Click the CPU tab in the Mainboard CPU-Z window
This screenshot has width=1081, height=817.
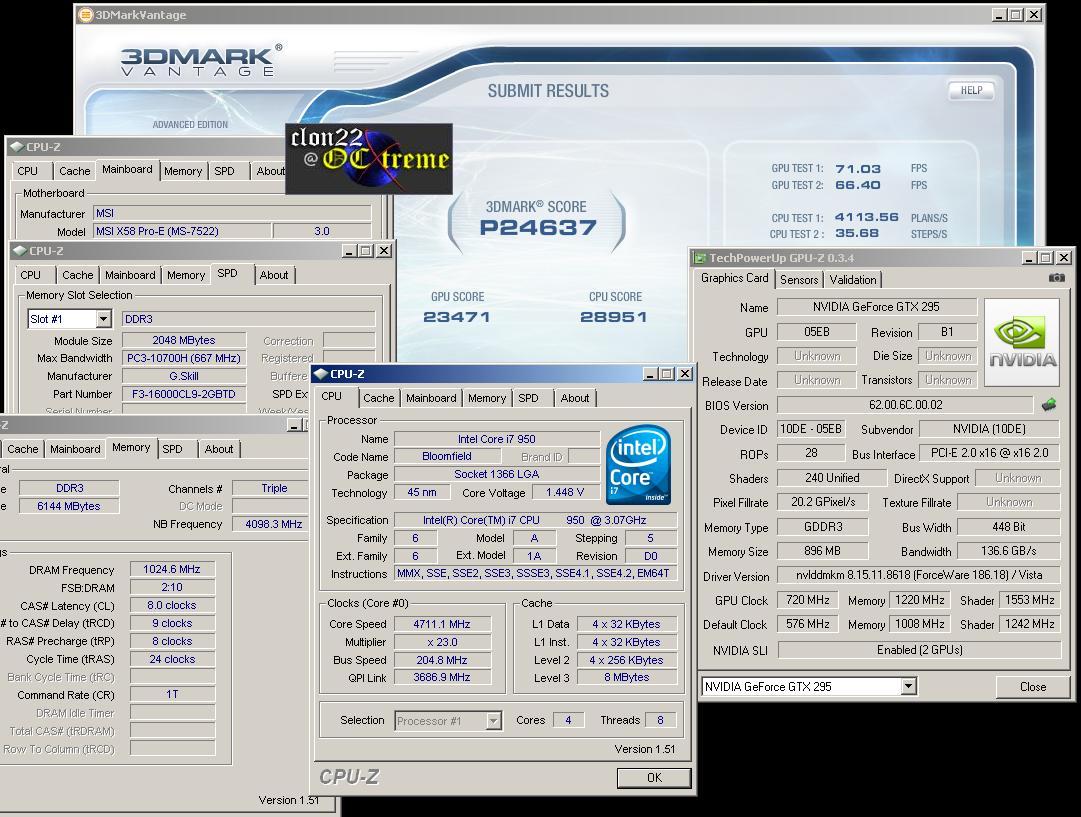click(x=28, y=171)
